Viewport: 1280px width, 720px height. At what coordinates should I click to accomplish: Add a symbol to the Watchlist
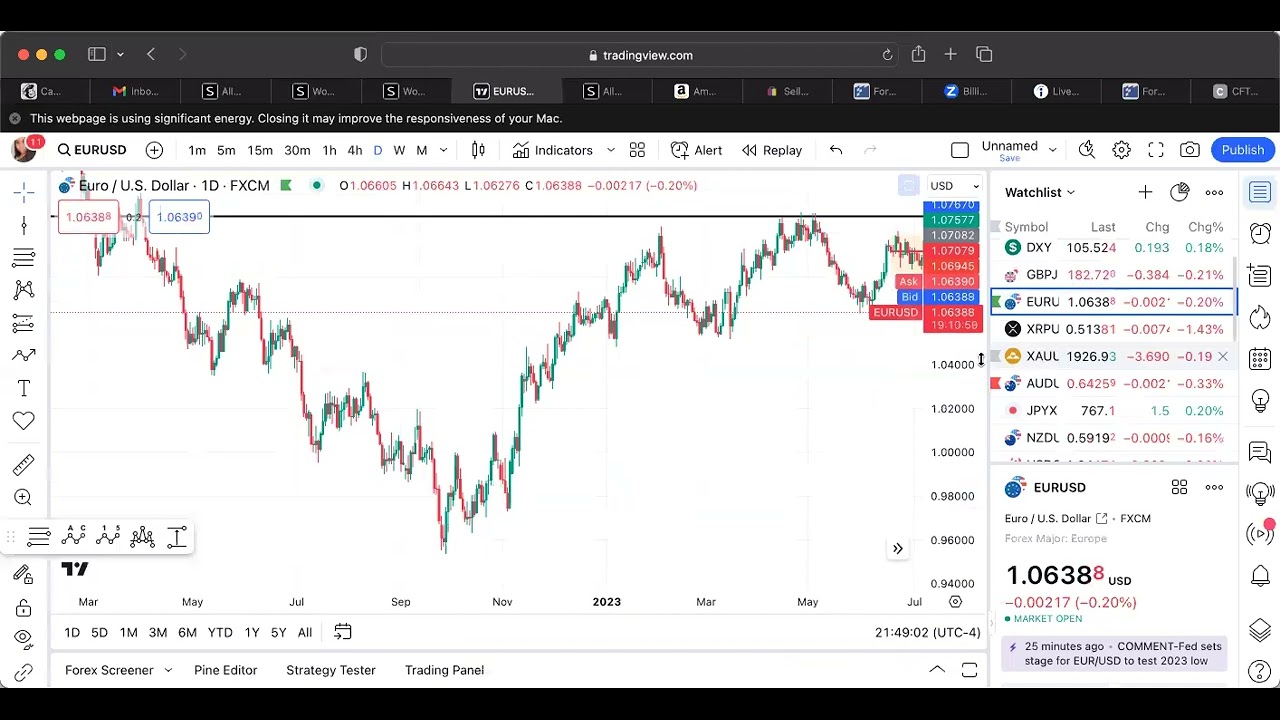[x=1145, y=192]
